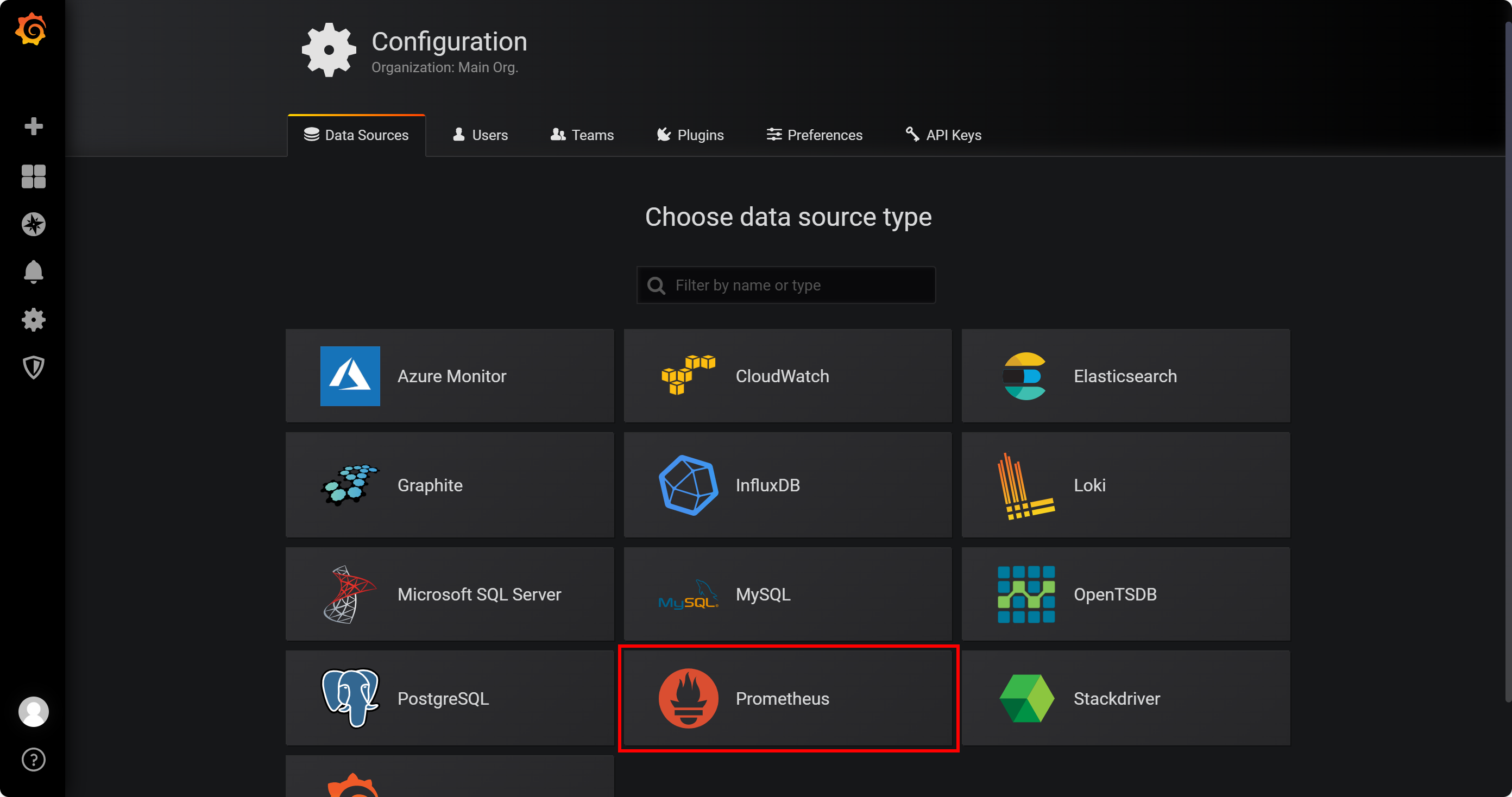Screen dimensions: 1512x797
Task: Click the MySQL dolphin logo
Action: point(688,594)
